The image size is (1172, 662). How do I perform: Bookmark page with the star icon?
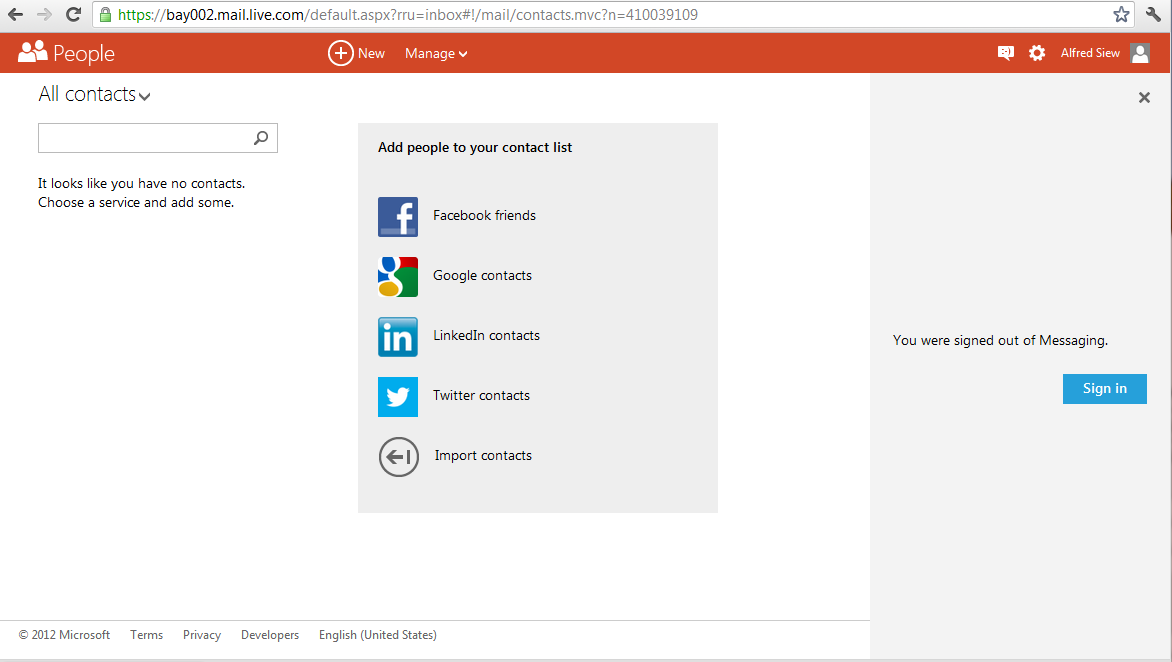coord(1121,14)
